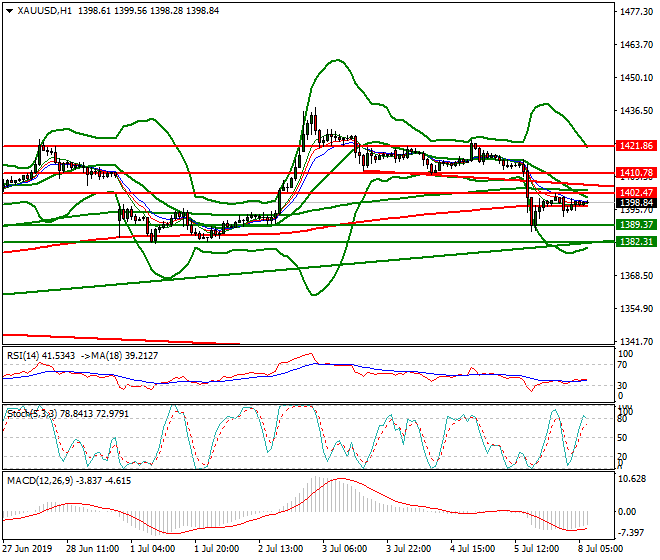Select the 1402.47 red price level label
The image size is (660, 560).
(x=636, y=193)
